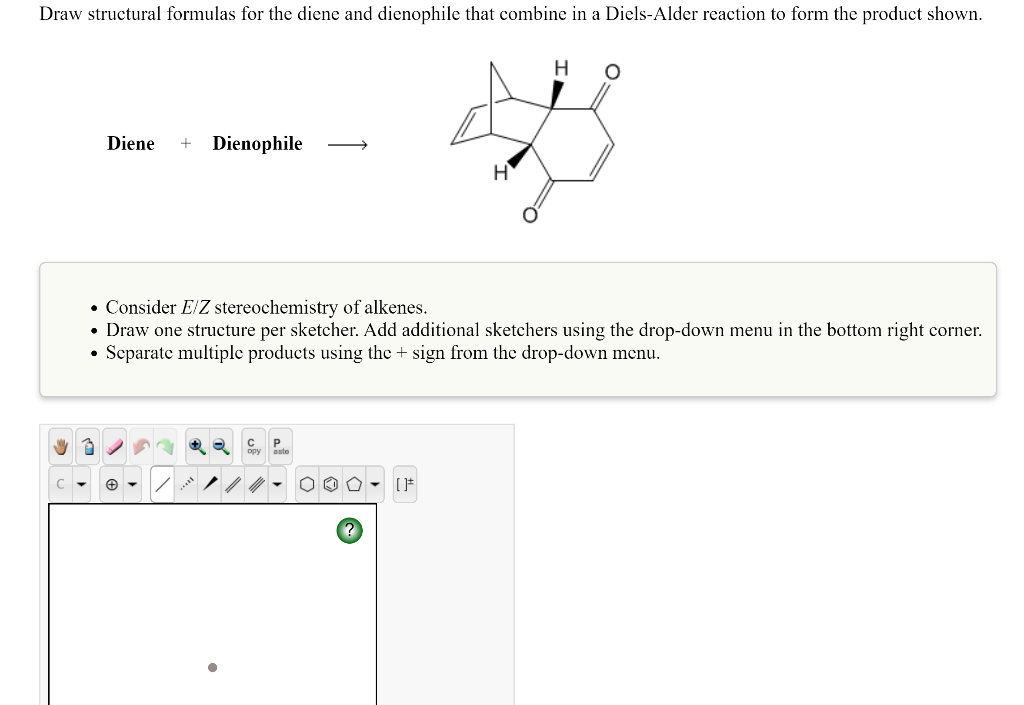Select the pink eraser tool
The height and width of the screenshot is (705, 1024).
(x=113, y=445)
